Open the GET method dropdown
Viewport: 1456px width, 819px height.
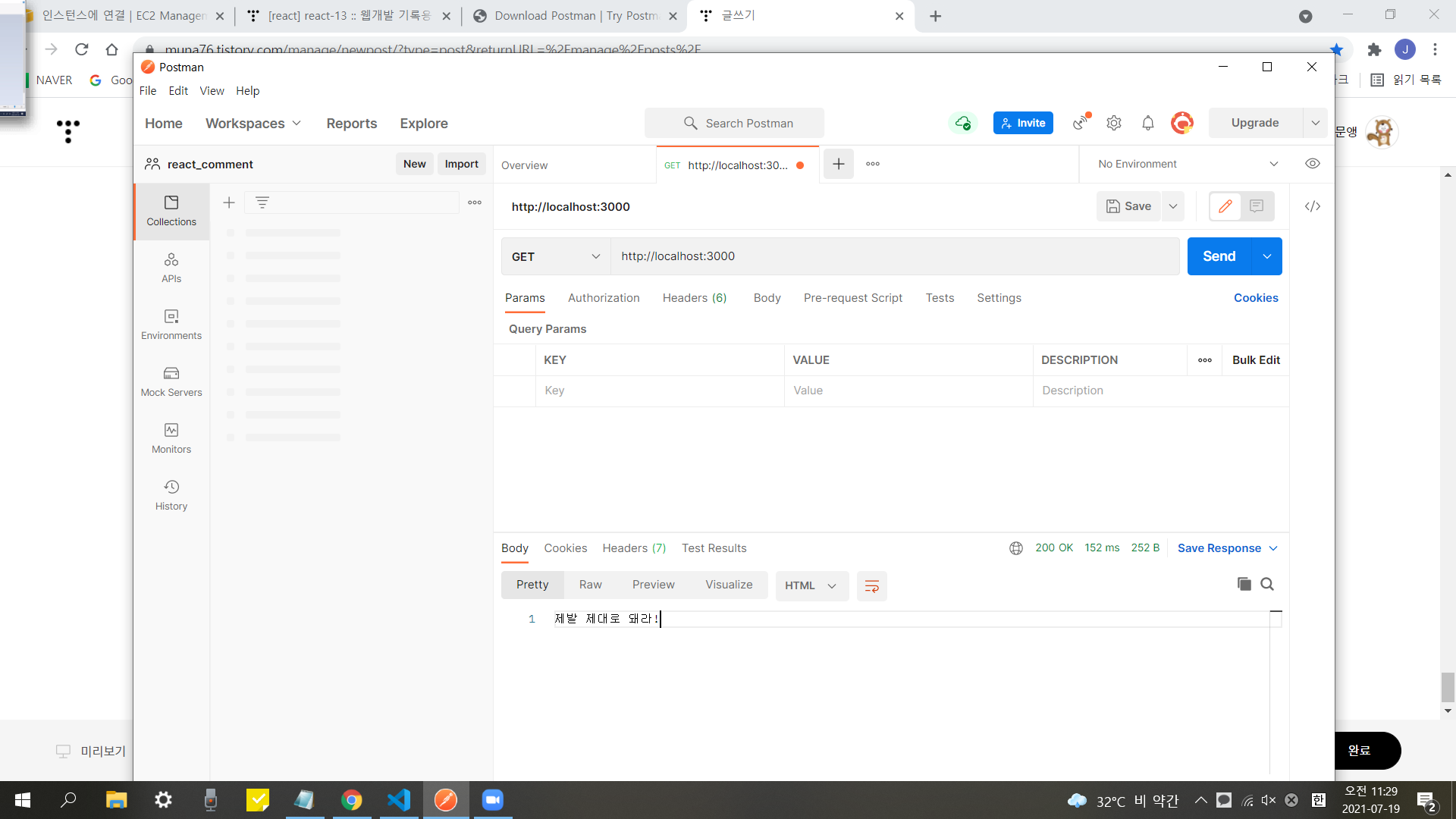pos(556,256)
